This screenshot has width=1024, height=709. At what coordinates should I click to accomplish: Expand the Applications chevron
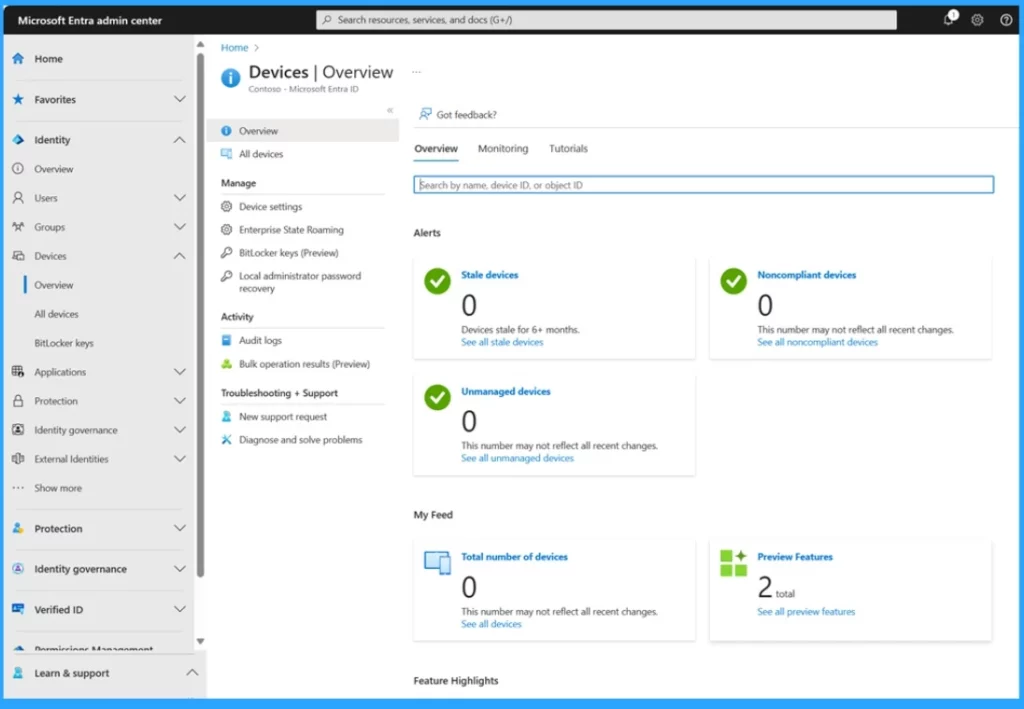pyautogui.click(x=180, y=371)
